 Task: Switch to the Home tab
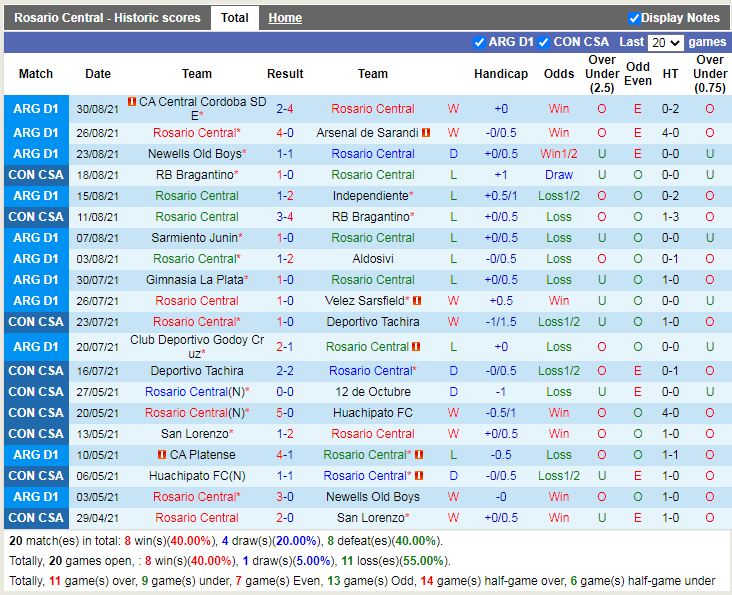[285, 18]
